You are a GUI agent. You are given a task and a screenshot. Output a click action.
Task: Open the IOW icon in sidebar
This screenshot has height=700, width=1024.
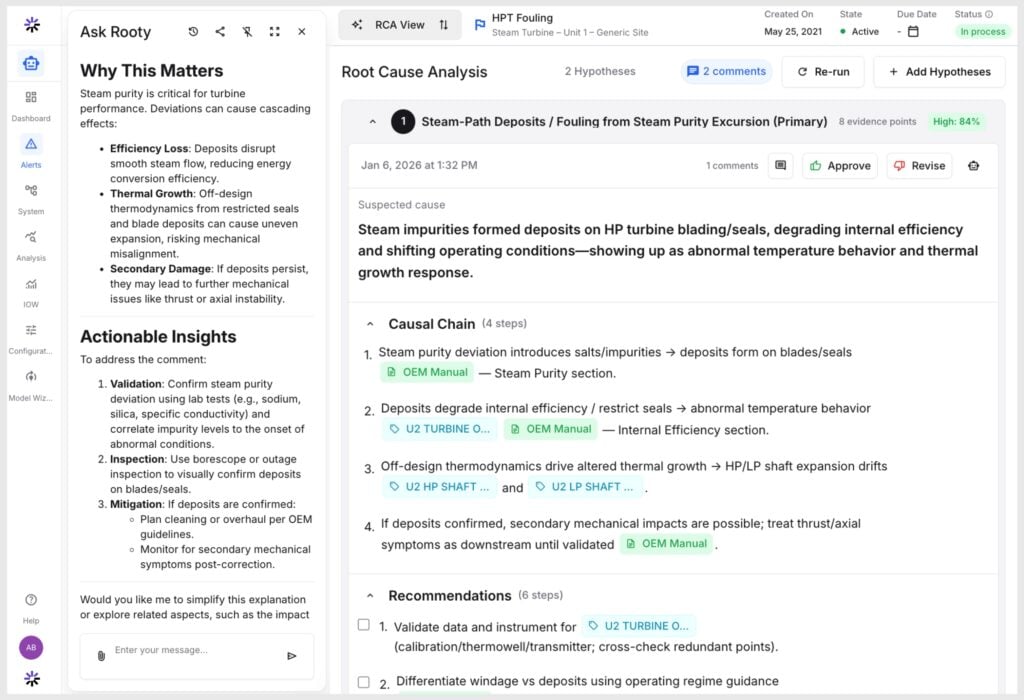[x=31, y=283]
